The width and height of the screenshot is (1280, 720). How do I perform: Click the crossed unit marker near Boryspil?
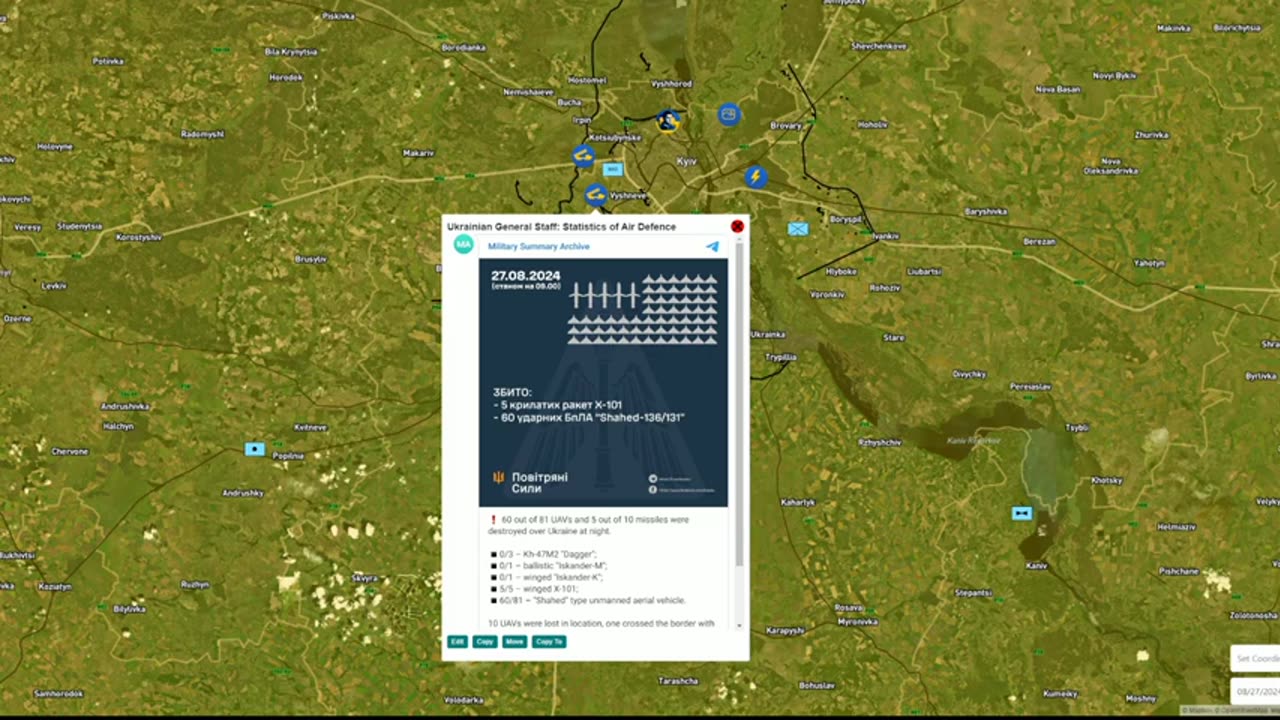pos(797,229)
